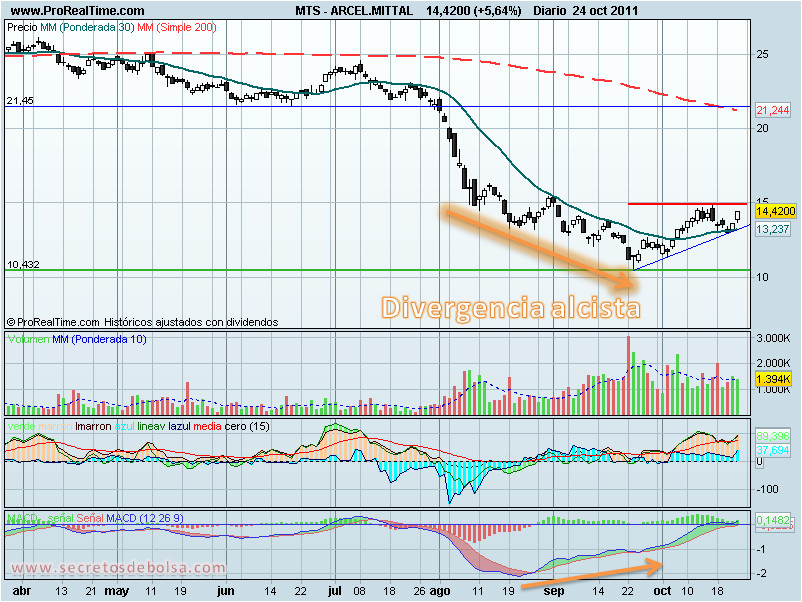Viewport: 802px width, 602px height.
Task: Click the yellow 1.394K volume value box
Action: tap(773, 379)
